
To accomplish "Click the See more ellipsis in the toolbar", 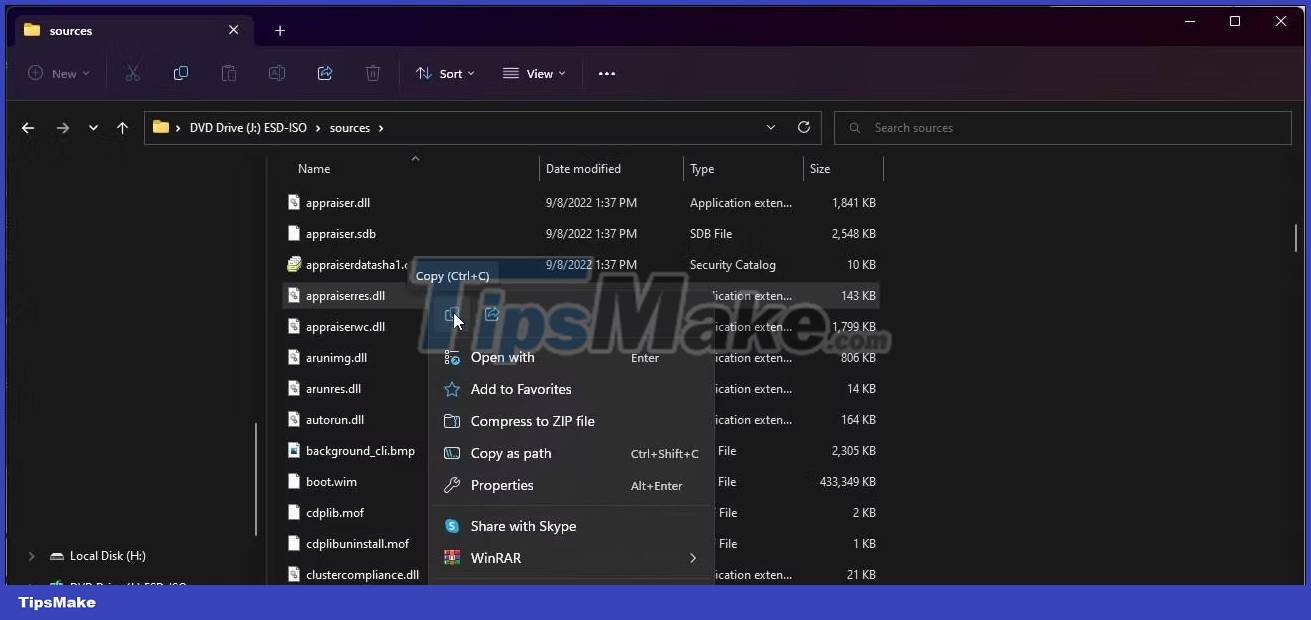I will point(606,73).
